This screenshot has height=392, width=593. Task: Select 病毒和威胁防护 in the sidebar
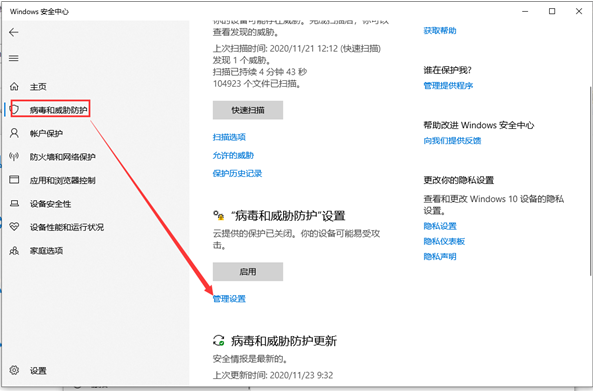coord(58,110)
